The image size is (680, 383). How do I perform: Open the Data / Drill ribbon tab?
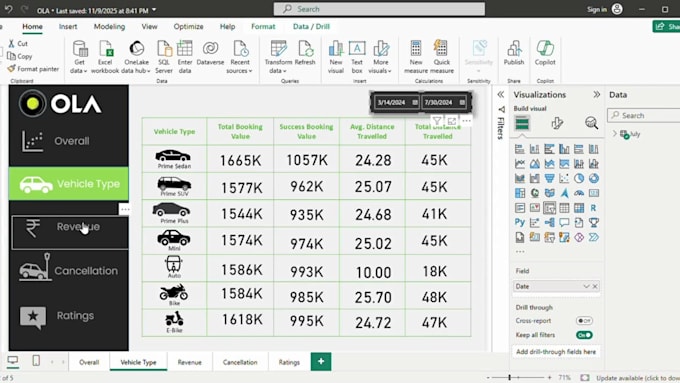[311, 26]
